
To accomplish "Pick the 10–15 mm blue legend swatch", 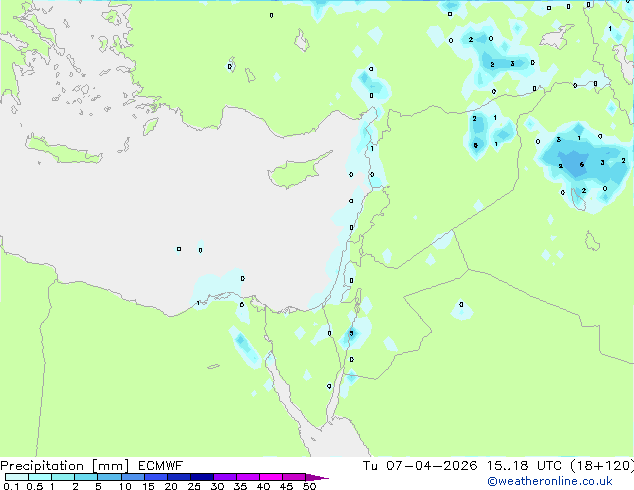I will [x=133, y=477].
